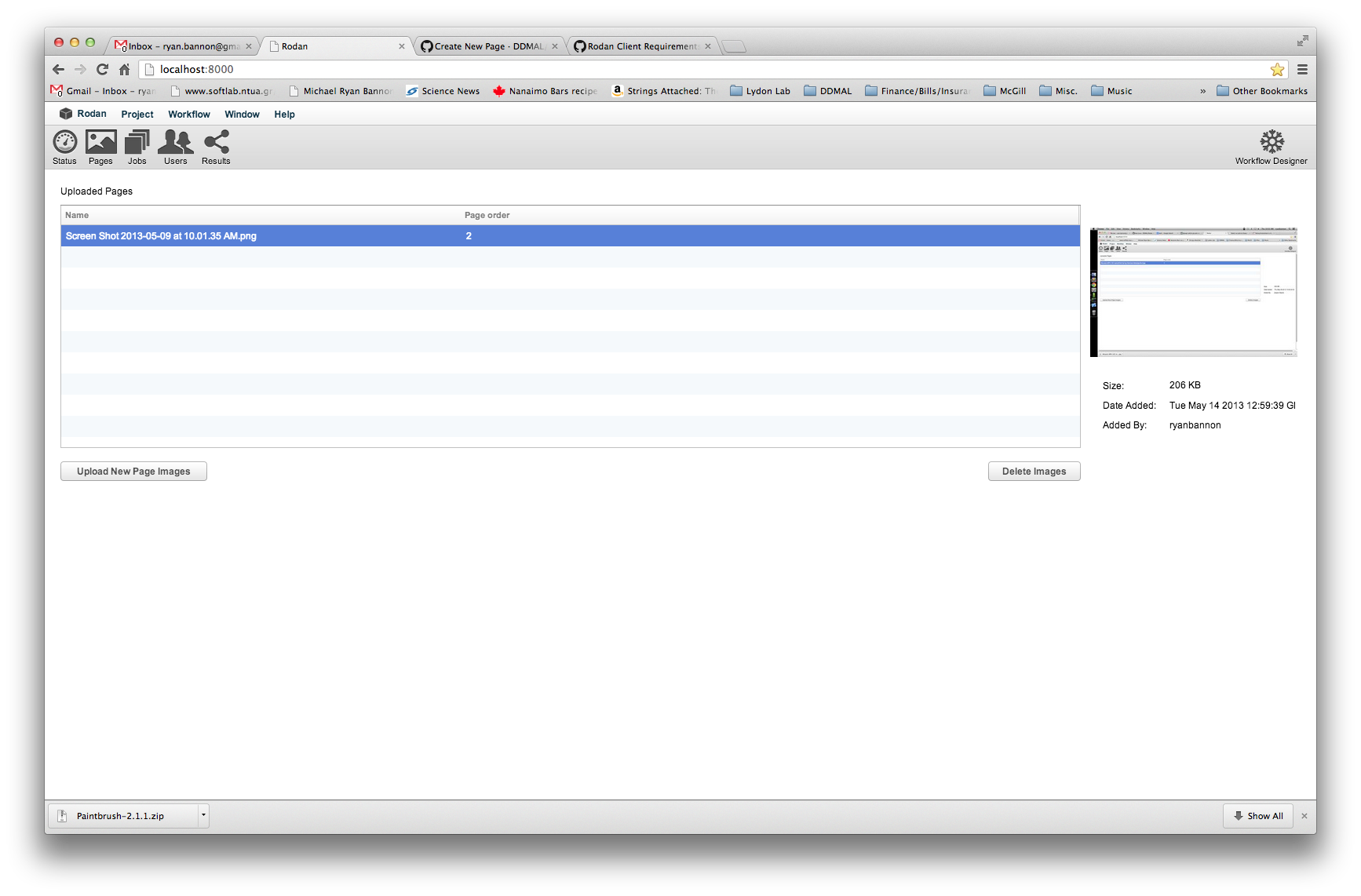This screenshot has height=896, width=1361.
Task: Open the Workflow Designer gear icon
Action: 1272,148
